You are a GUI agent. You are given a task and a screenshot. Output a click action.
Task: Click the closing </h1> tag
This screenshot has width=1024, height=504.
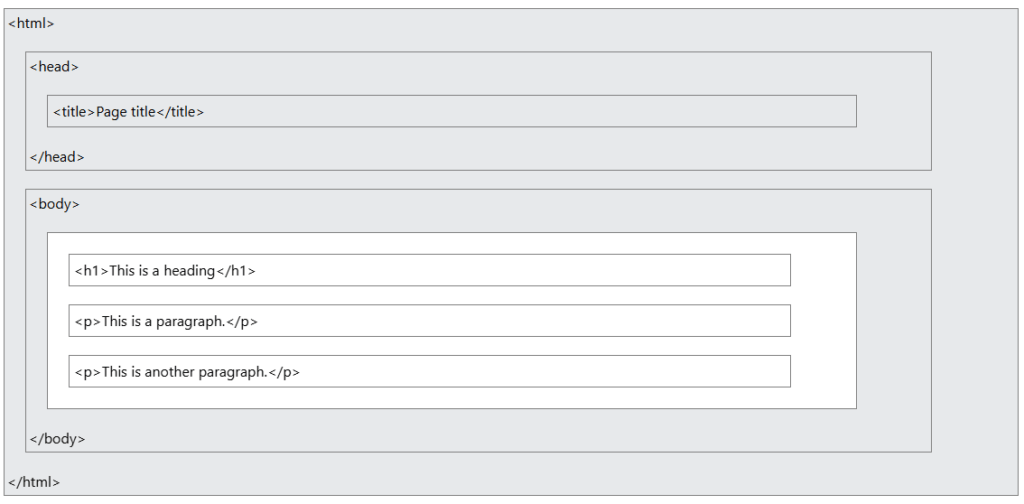[x=236, y=270]
